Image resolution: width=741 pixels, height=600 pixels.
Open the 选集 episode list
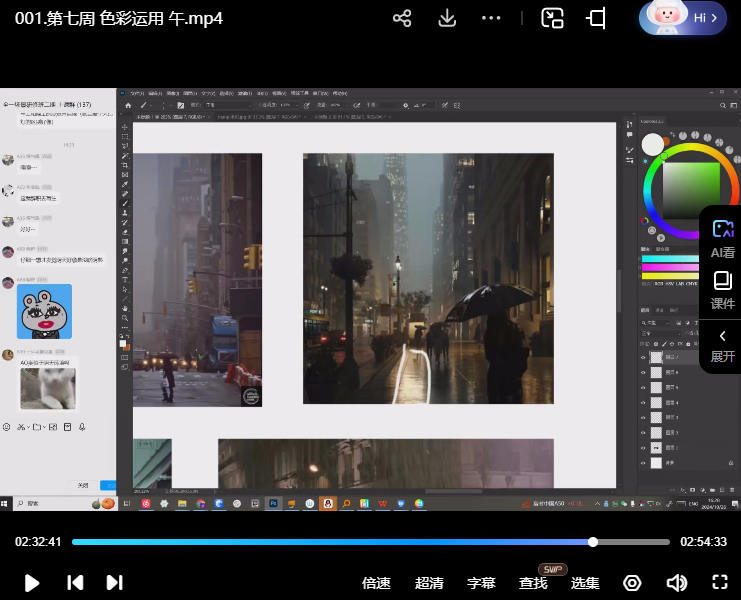point(585,583)
